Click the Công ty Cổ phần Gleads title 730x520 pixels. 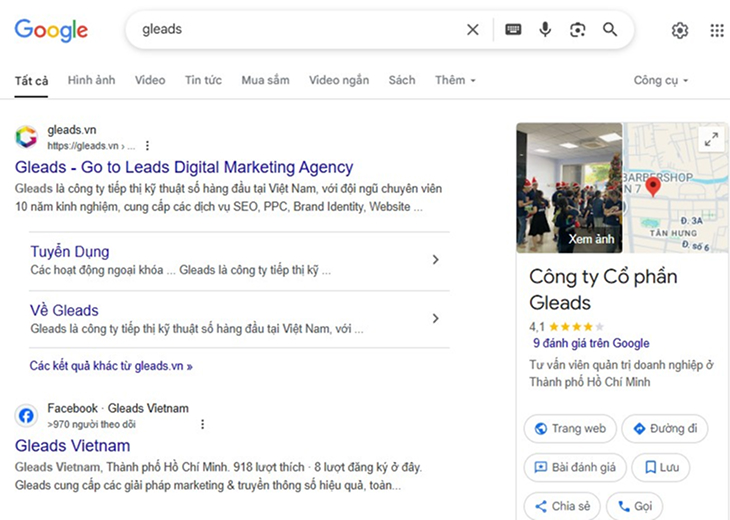coord(603,290)
